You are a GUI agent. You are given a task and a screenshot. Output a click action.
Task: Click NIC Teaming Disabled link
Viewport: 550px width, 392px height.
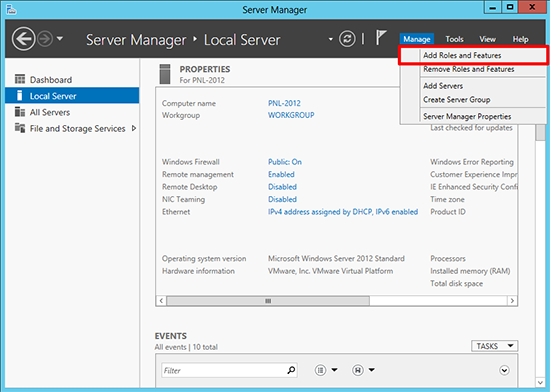click(x=282, y=199)
